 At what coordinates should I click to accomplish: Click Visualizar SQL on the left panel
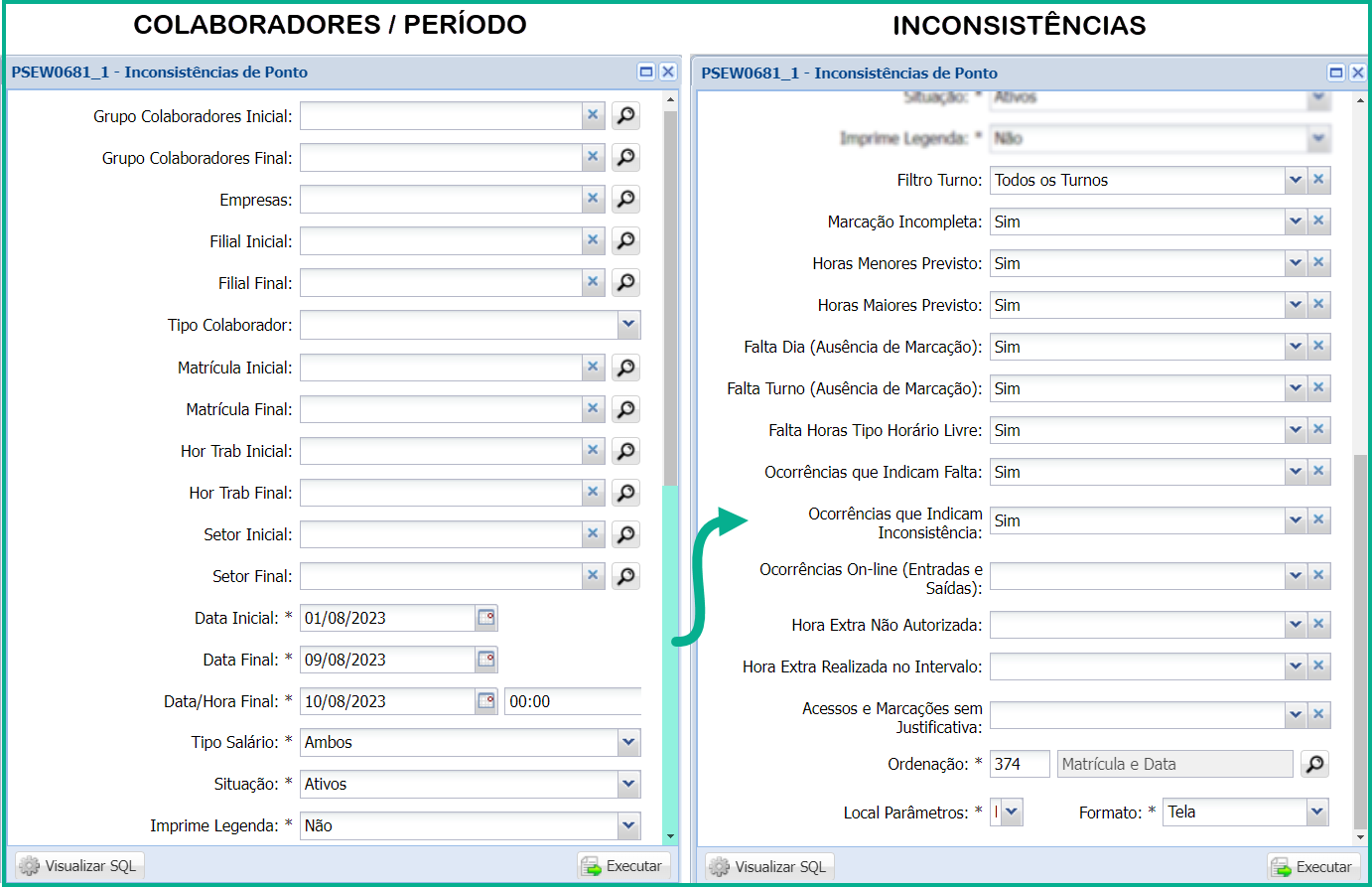[77, 865]
